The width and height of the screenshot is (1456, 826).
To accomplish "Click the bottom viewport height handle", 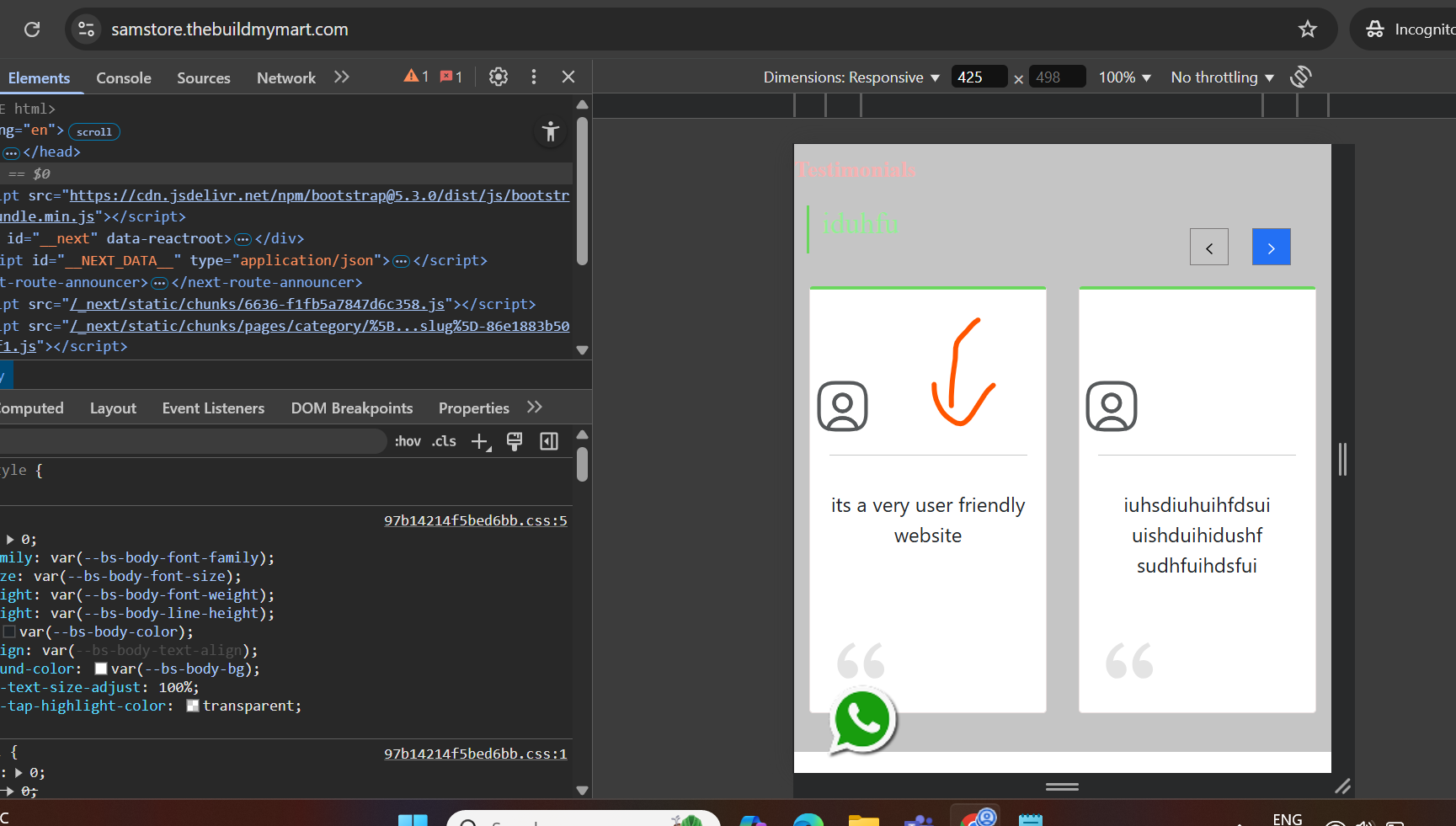I will click(x=1063, y=787).
